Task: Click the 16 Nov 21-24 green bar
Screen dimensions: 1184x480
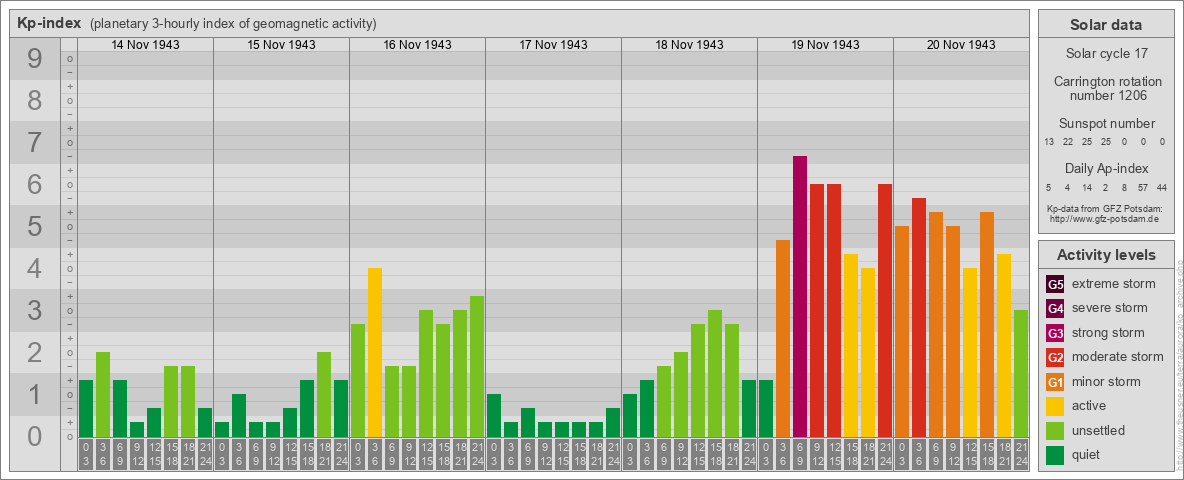Action: [477, 367]
